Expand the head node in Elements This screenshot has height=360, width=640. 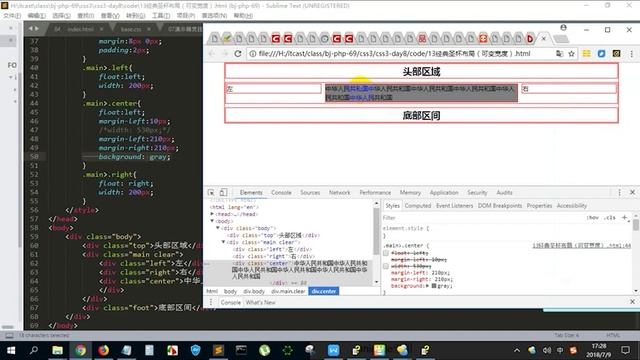[x=212, y=214]
